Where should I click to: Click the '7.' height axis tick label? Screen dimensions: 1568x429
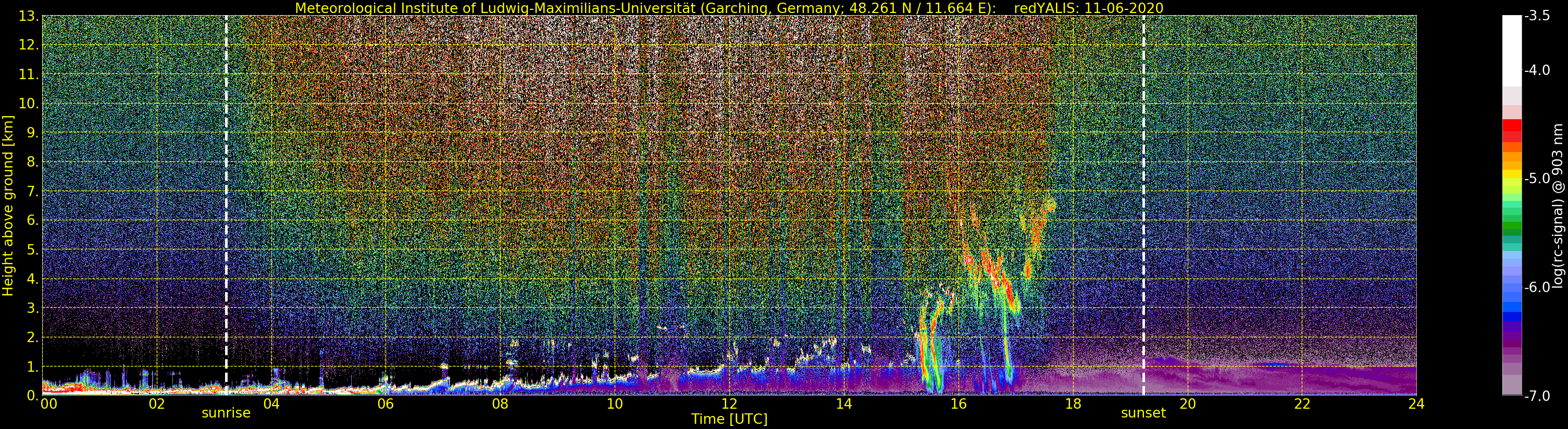click(32, 191)
